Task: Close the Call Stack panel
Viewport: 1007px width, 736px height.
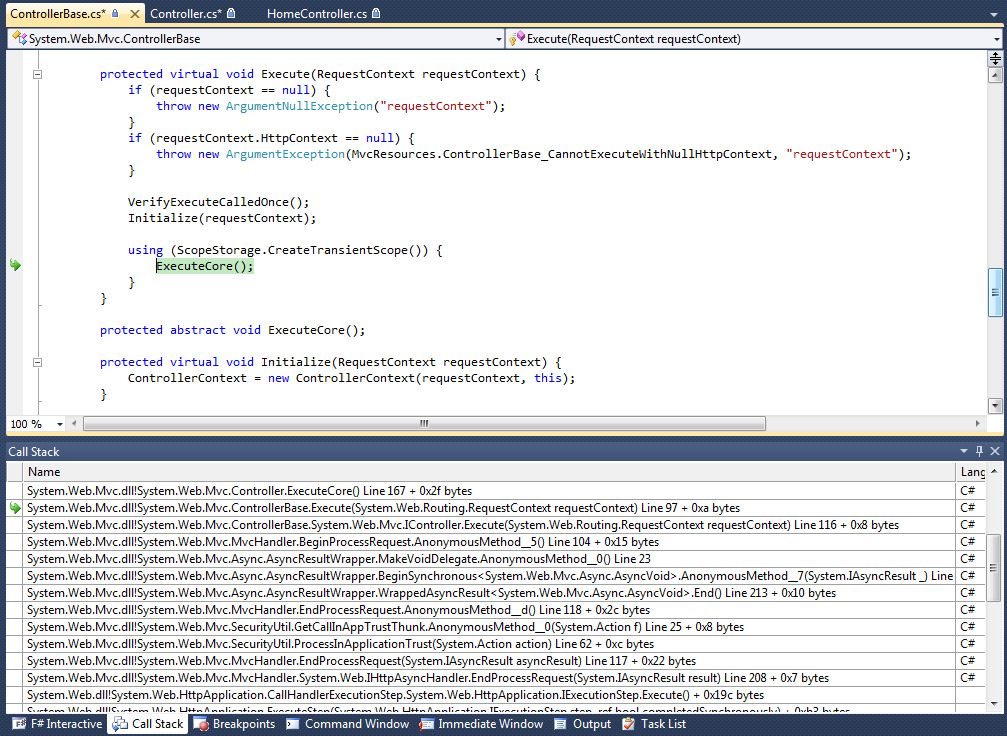Action: pyautogui.click(x=994, y=452)
